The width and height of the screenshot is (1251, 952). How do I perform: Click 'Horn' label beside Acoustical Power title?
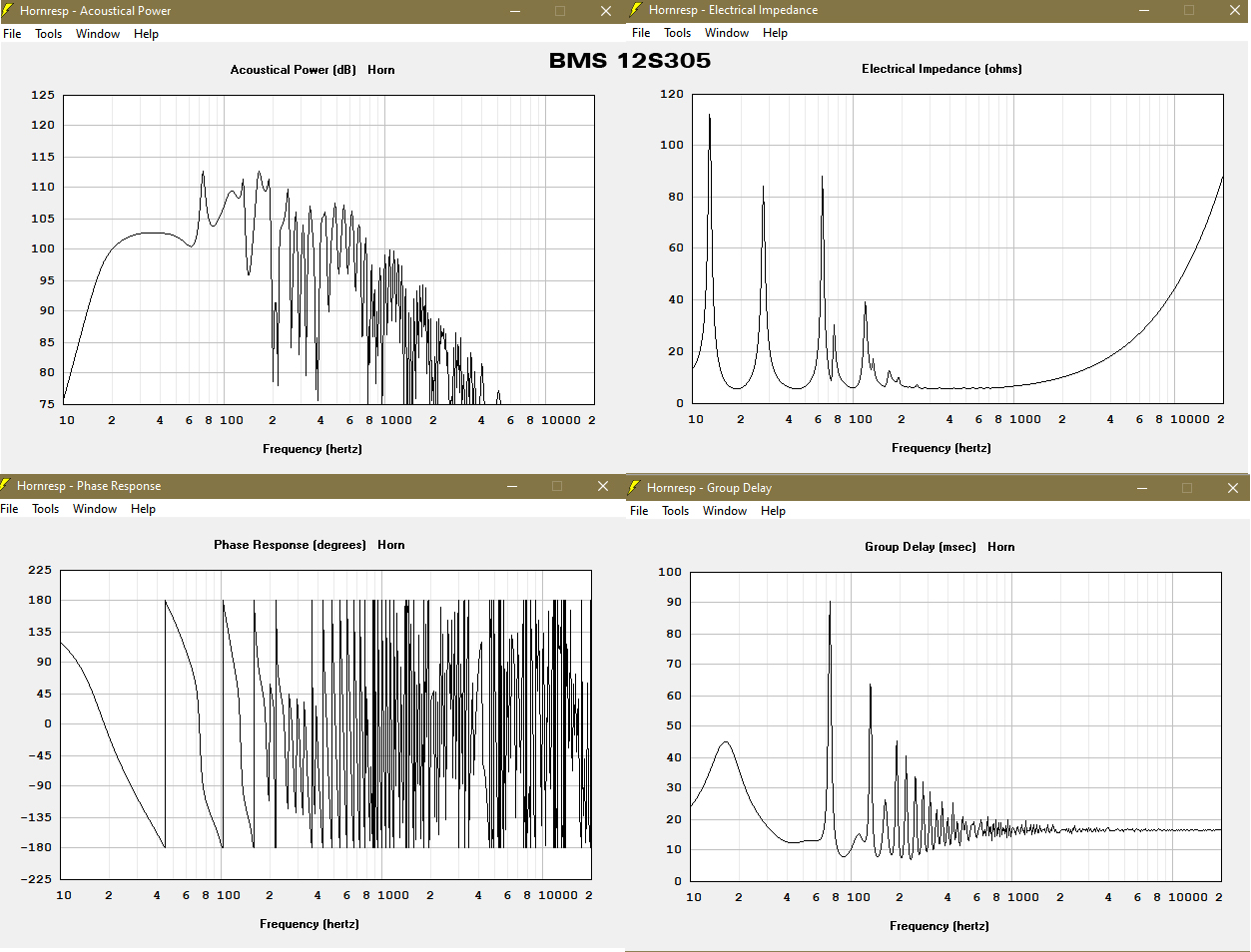coord(381,70)
